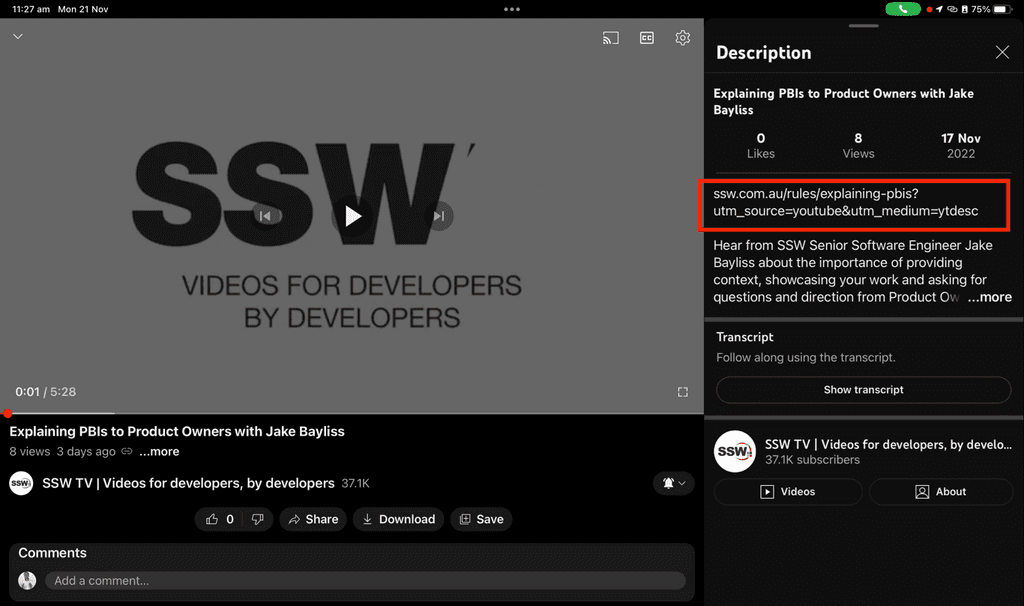Enter fullscreen mode icon
Screen dimensions: 1024x606
pyautogui.click(x=683, y=392)
